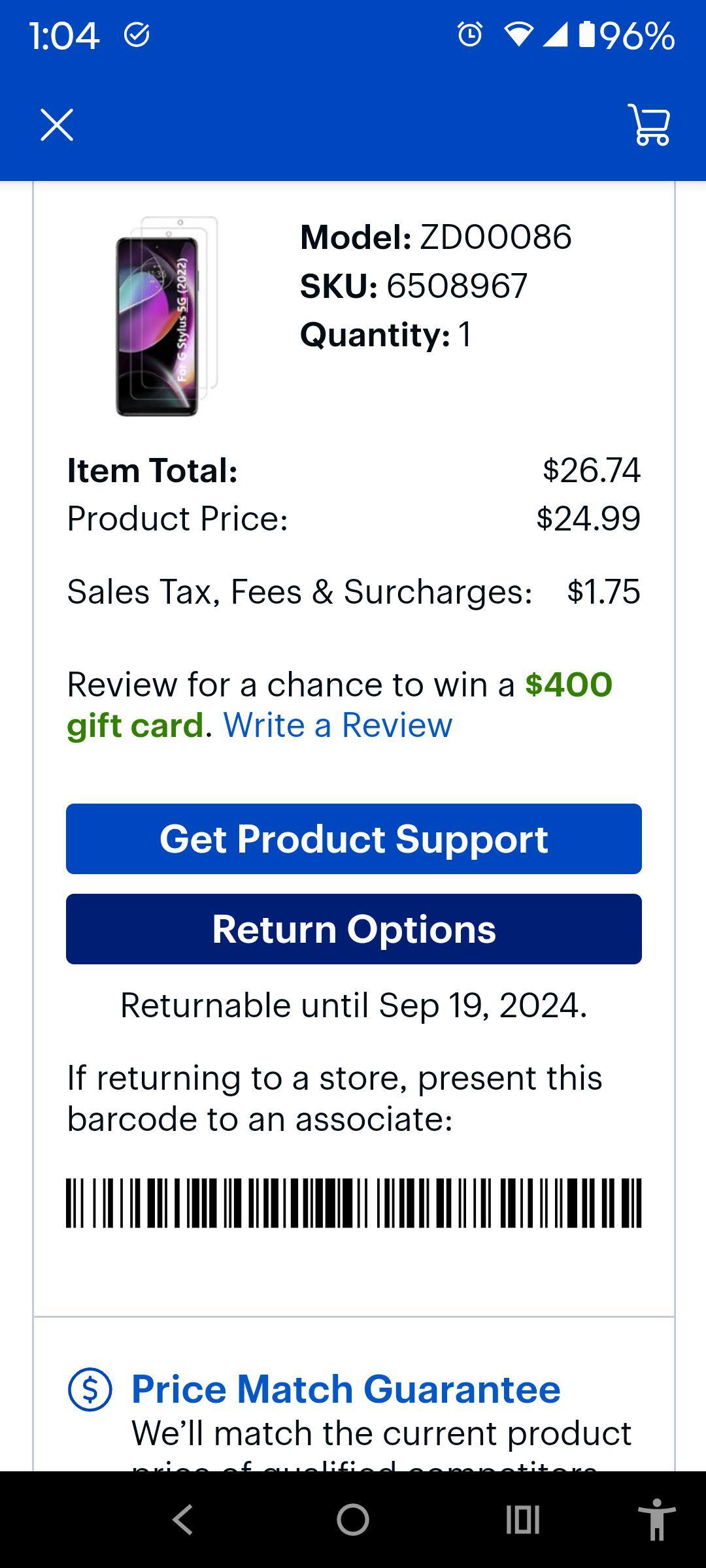This screenshot has height=1568, width=706.
Task: Open Write a Review link
Action: click(x=335, y=725)
